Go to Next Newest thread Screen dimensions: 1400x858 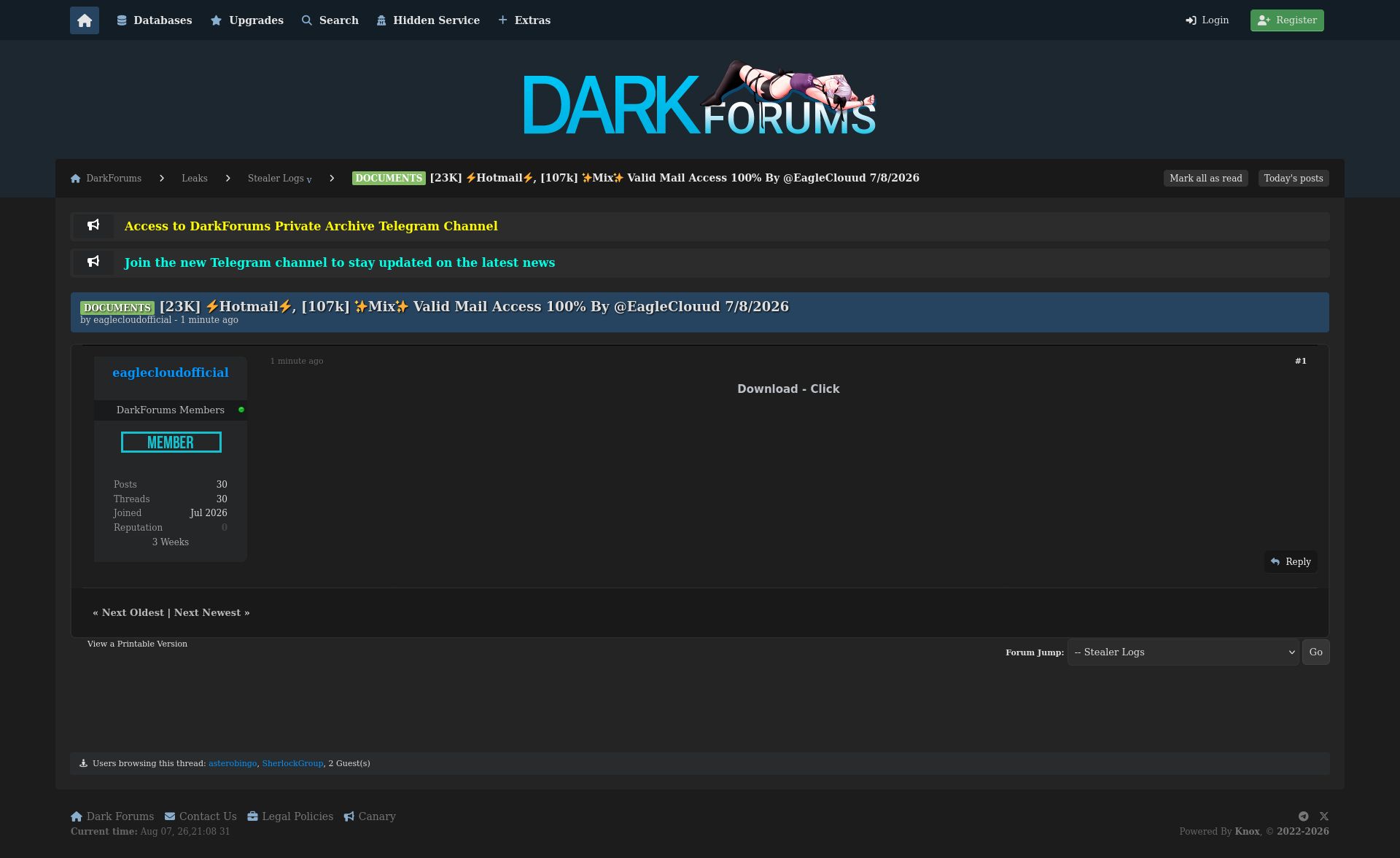pos(207,613)
